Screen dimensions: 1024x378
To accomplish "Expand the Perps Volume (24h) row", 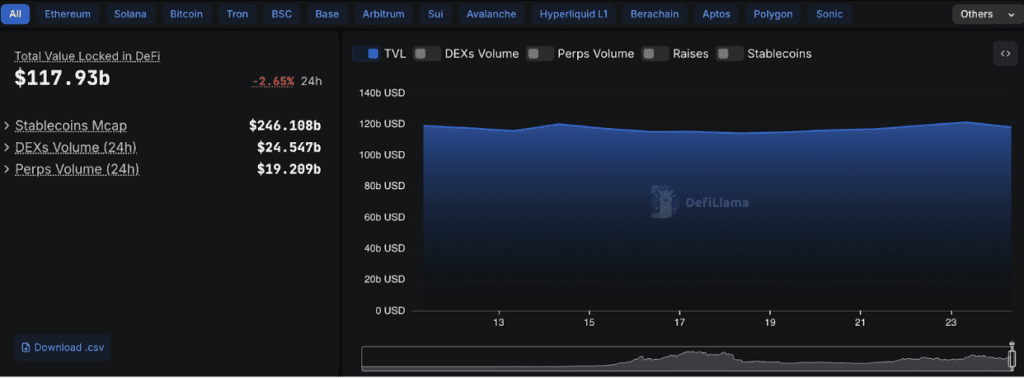I will tap(162, 169).
